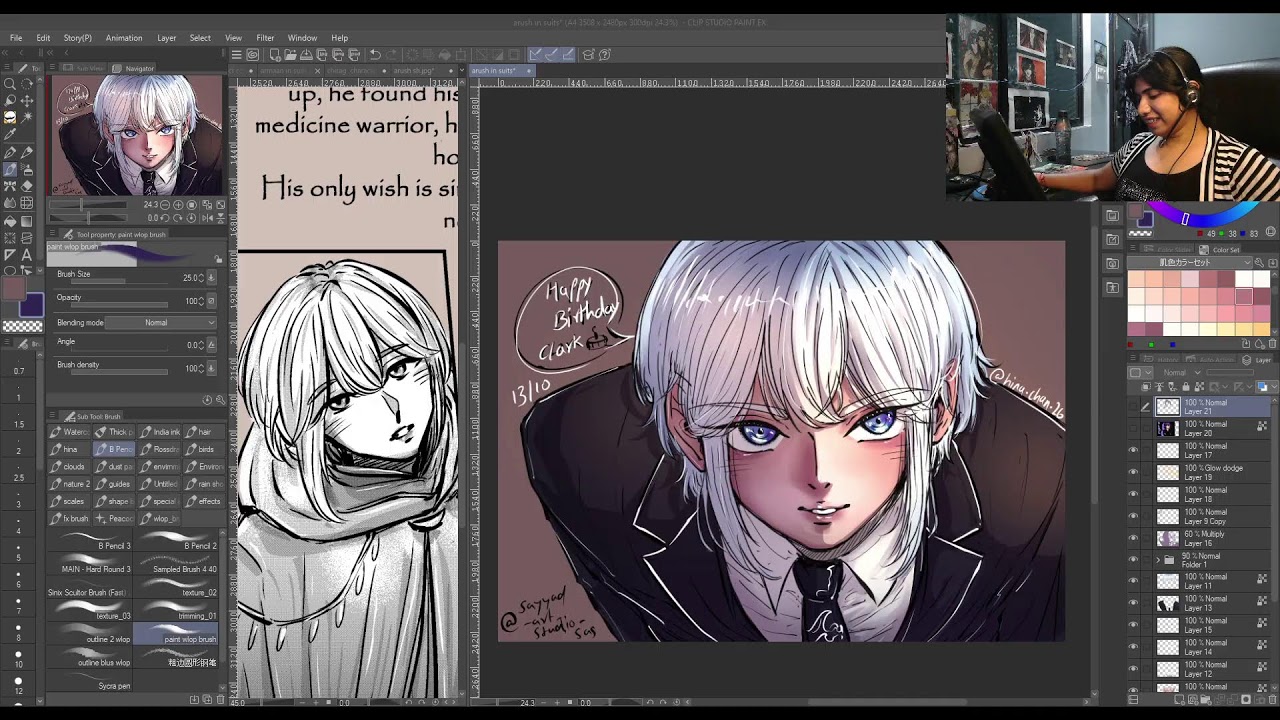Screen dimensions: 1280x720
Task: Choose the Waterco brush group
Action: pyautogui.click(x=70, y=432)
